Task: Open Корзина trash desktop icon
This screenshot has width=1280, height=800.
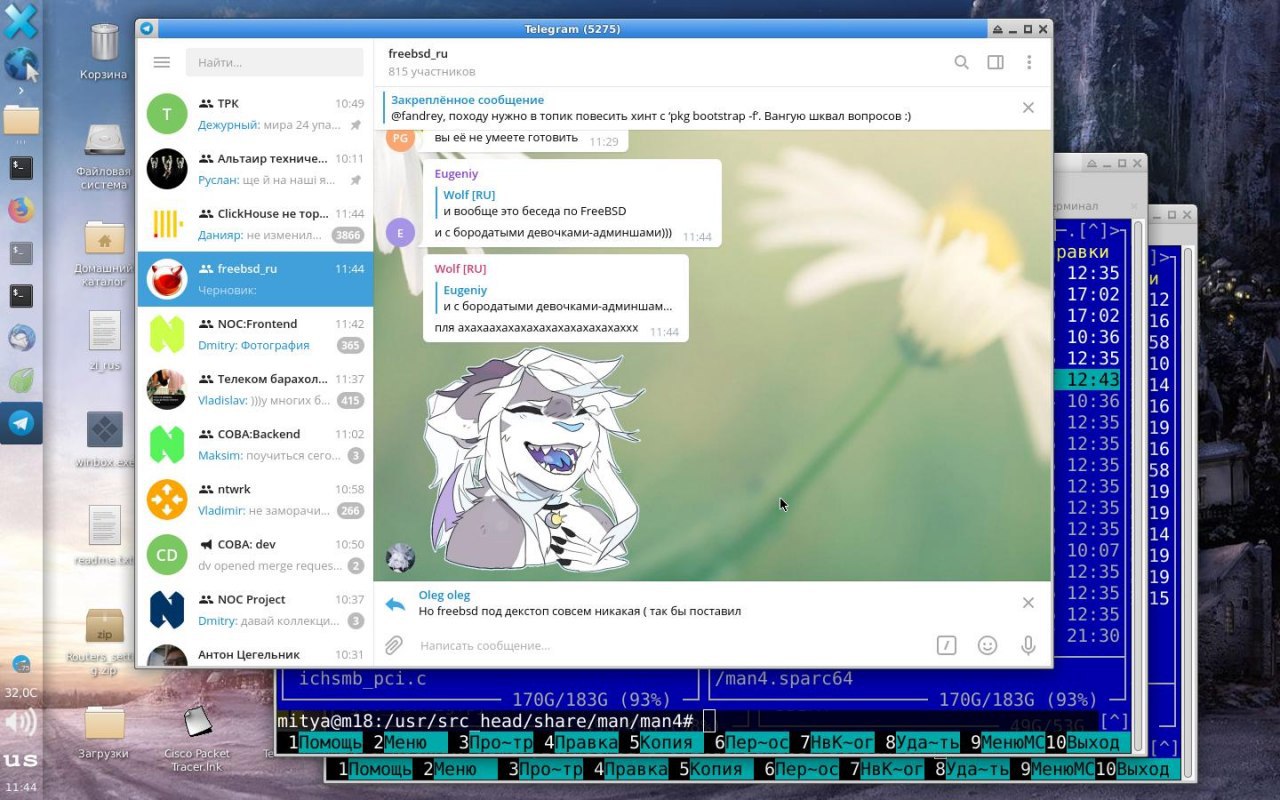Action: tap(104, 52)
